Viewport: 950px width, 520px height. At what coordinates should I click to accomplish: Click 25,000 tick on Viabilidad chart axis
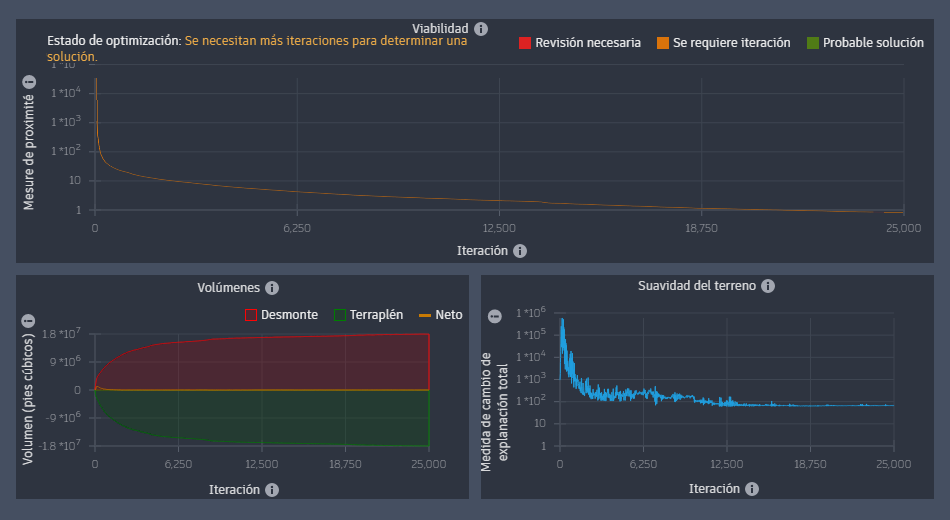pos(903,228)
